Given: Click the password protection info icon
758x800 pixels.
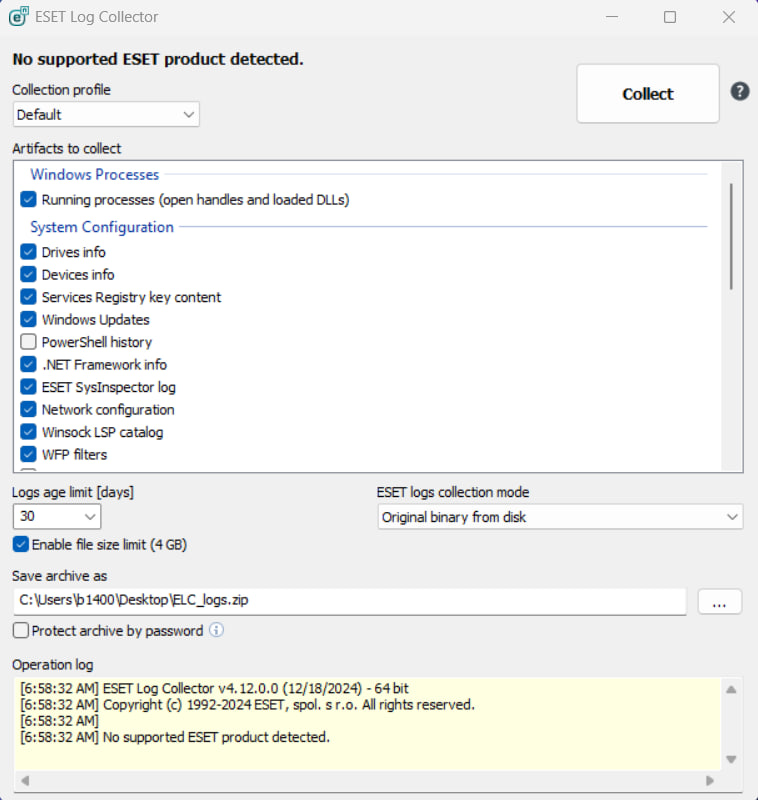Looking at the screenshot, I should pos(216,630).
